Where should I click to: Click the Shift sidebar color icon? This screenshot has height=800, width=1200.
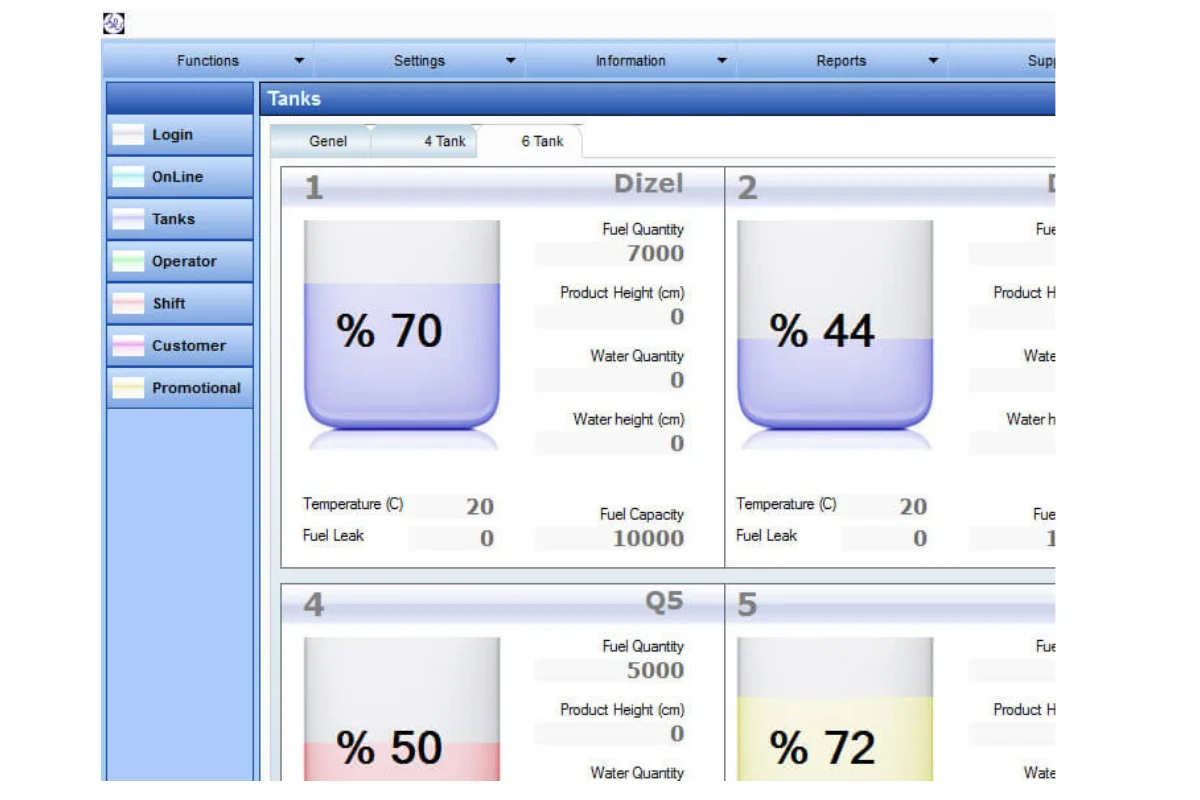click(128, 304)
